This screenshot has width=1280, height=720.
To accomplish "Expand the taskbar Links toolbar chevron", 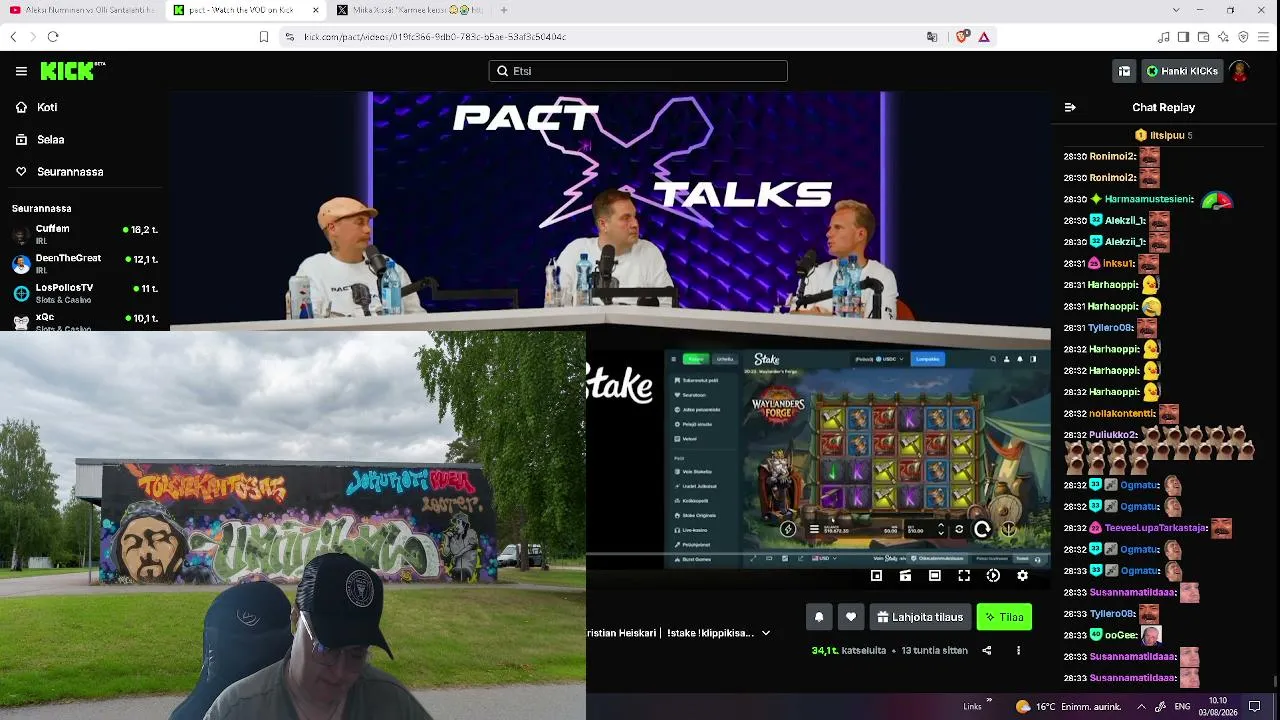I will coord(990,701).
